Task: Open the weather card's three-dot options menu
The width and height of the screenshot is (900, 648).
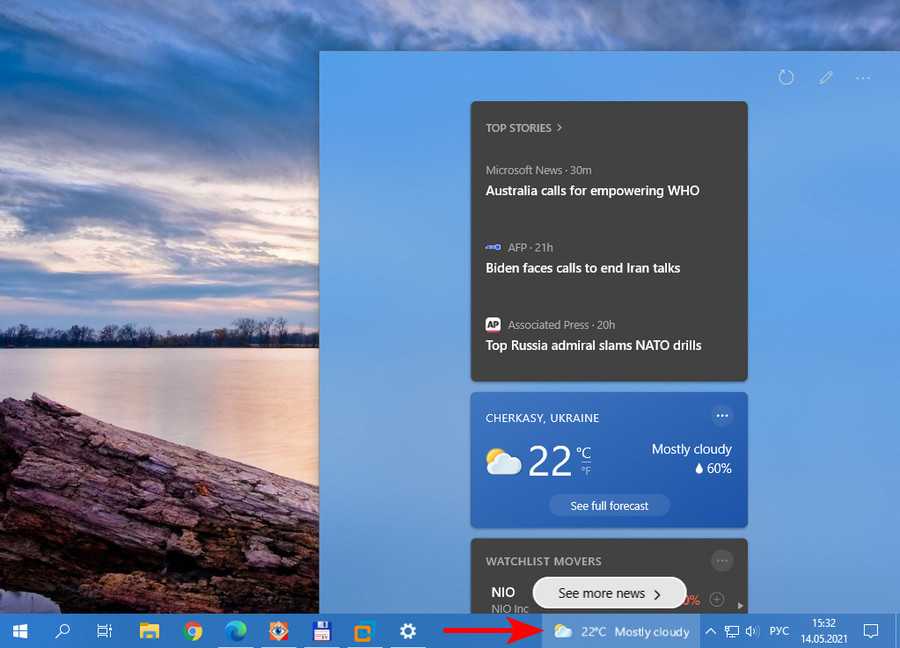Action: (722, 416)
